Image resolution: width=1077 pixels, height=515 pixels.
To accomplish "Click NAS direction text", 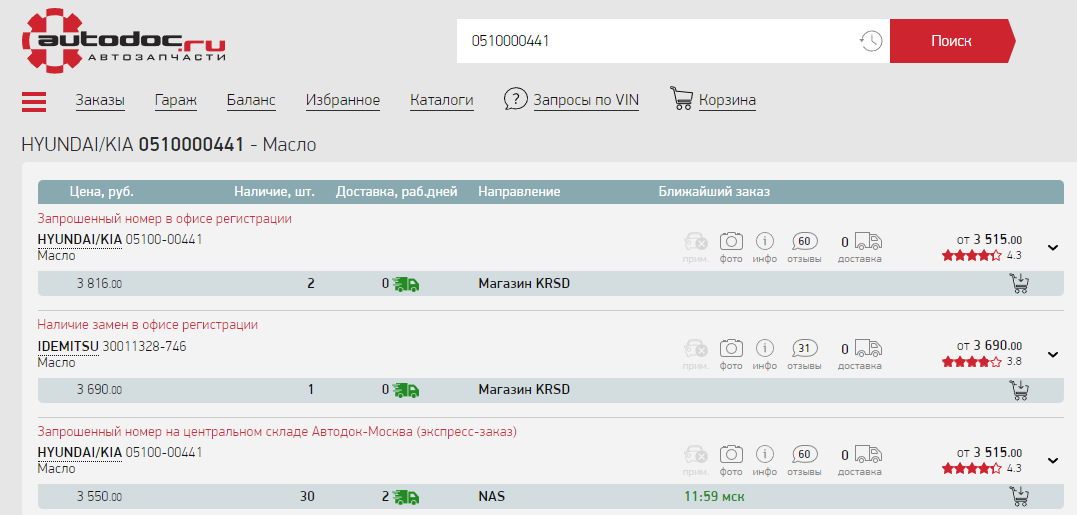I will pyautogui.click(x=492, y=496).
